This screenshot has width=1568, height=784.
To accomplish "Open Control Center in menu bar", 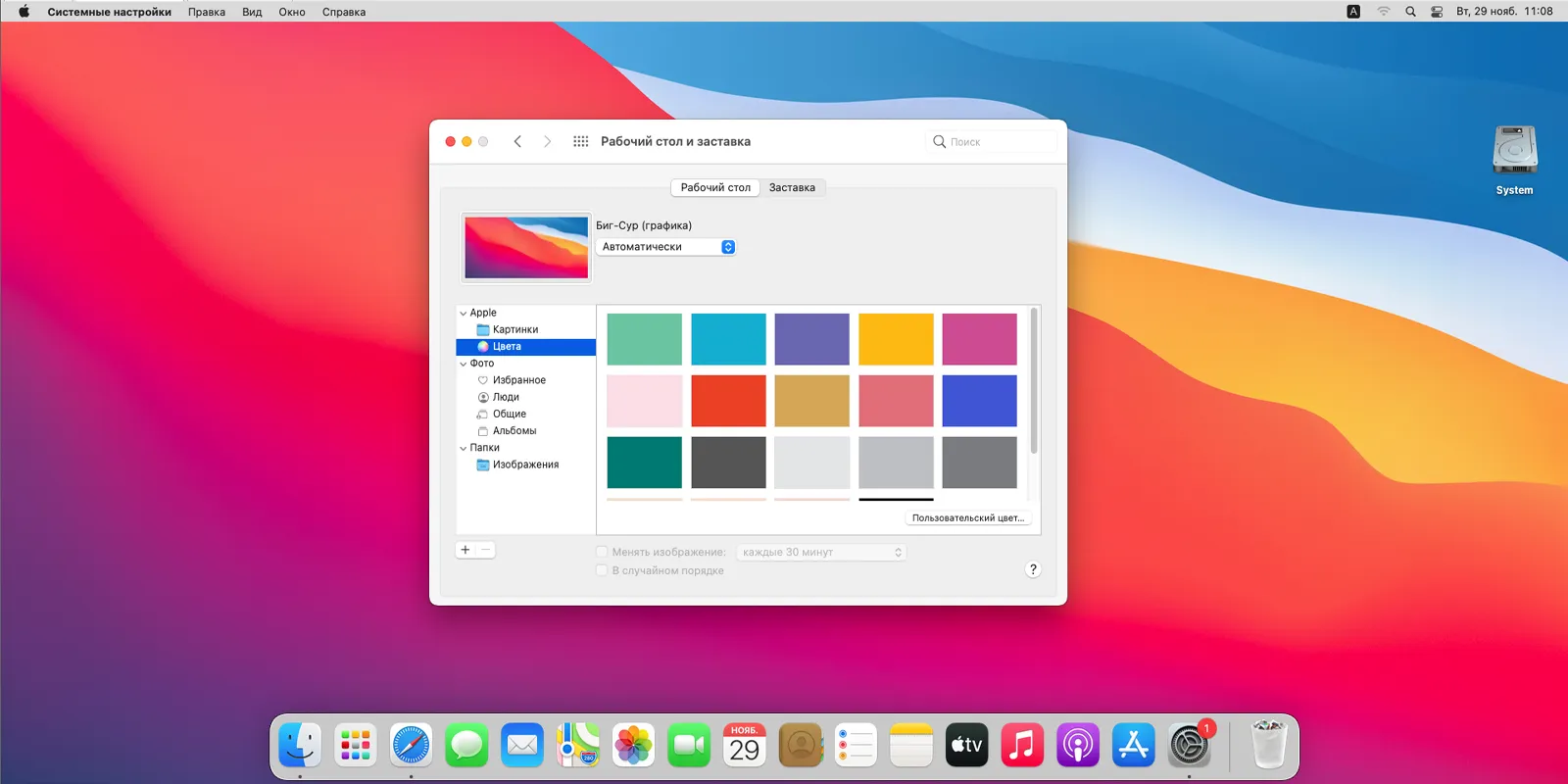I will click(x=1437, y=12).
